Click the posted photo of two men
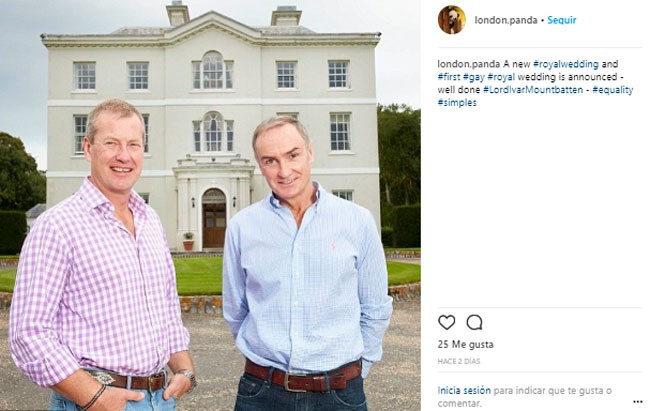Image resolution: width=650 pixels, height=411 pixels. coord(210,205)
